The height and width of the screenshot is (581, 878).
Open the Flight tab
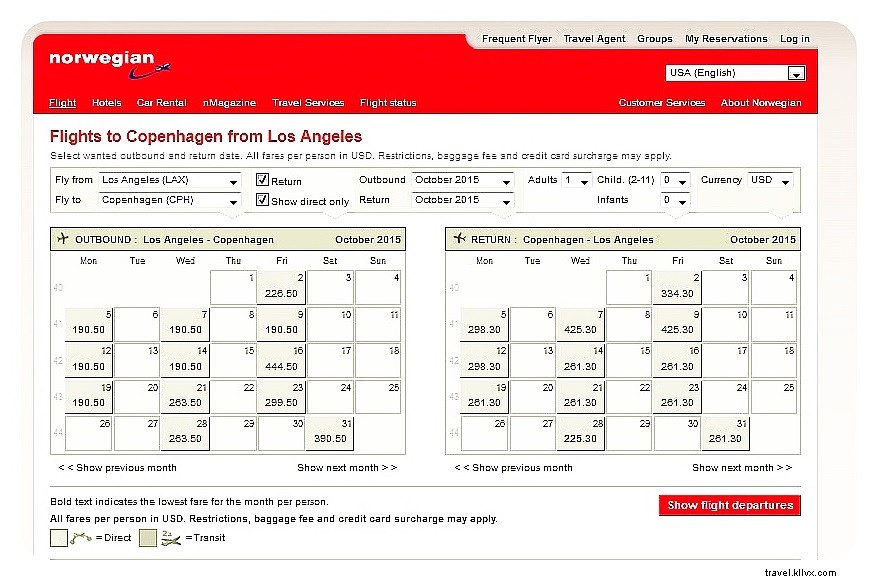(62, 102)
